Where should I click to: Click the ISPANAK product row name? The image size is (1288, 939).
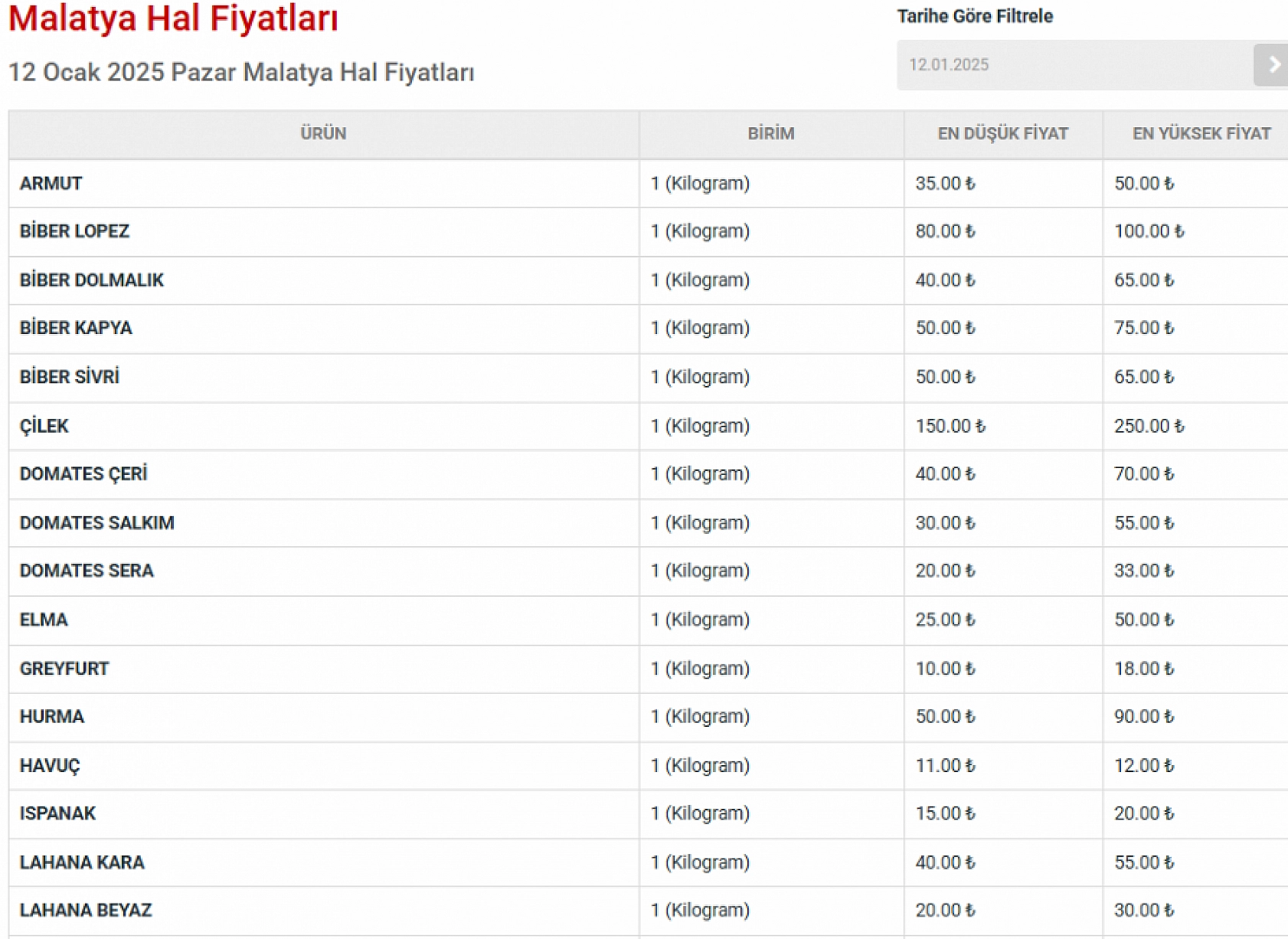coord(57,813)
